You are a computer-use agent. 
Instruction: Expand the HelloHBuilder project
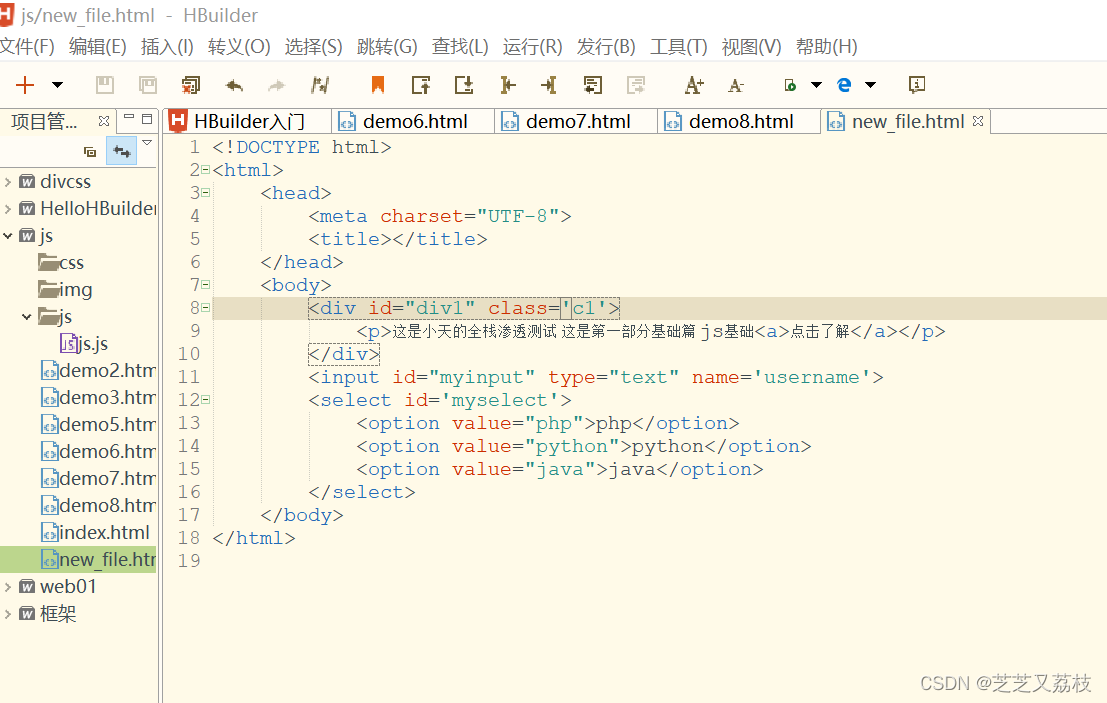8,209
